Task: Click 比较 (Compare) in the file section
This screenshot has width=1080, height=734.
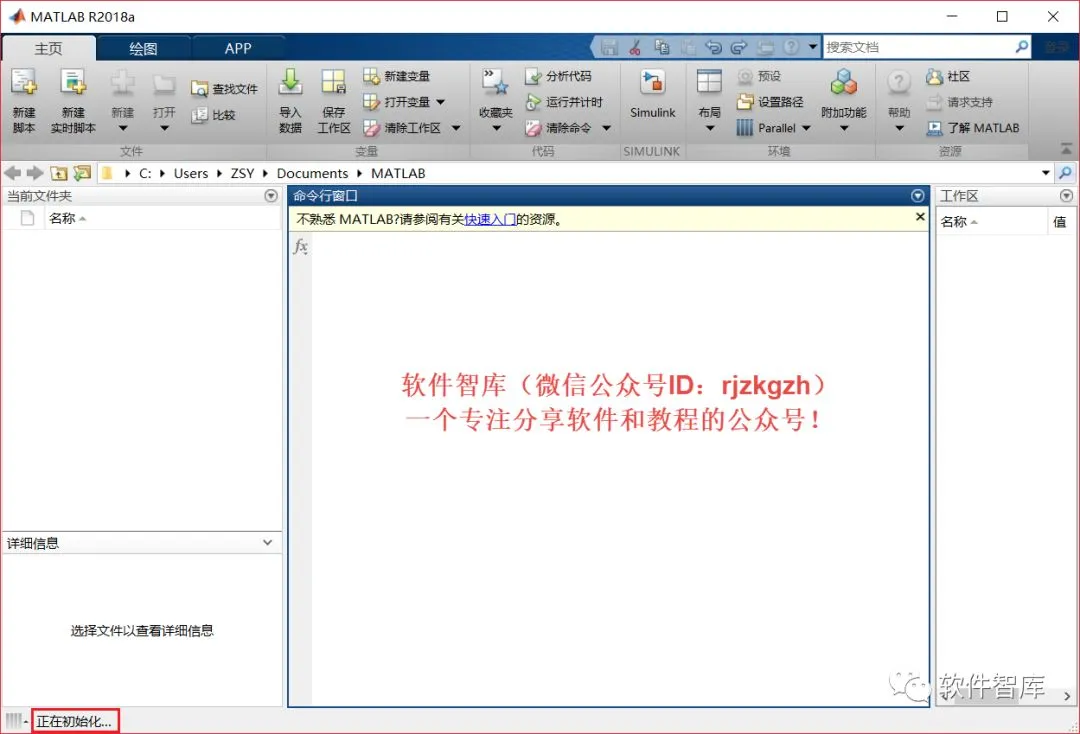Action: point(214,115)
